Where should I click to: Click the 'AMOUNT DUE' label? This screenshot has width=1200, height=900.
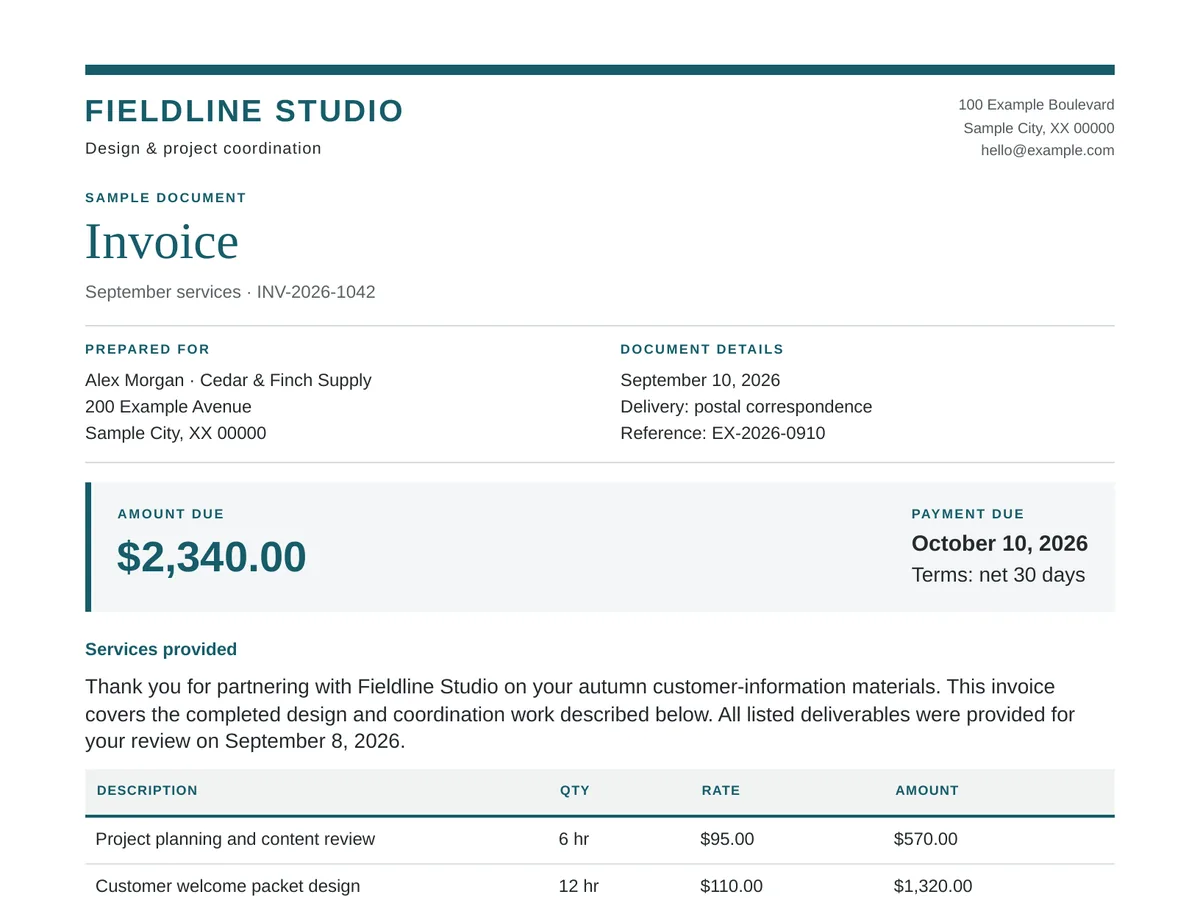click(x=171, y=514)
